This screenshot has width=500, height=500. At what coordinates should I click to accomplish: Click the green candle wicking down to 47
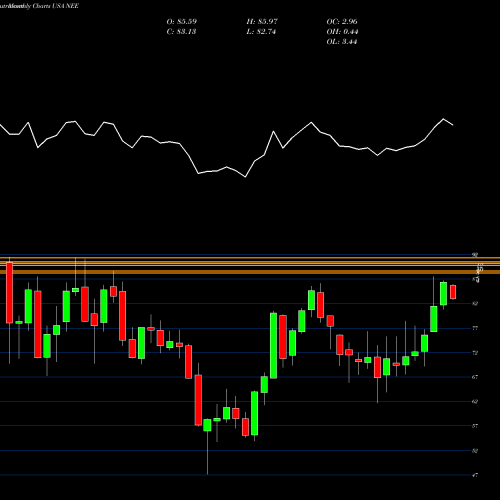pos(207,425)
